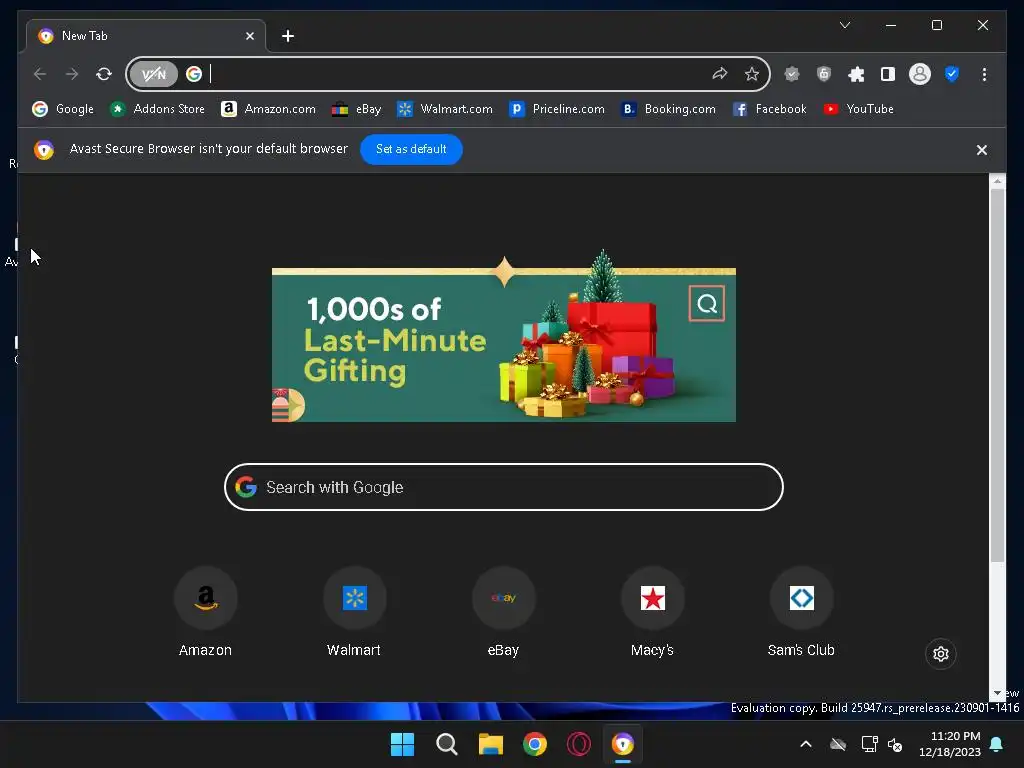Click the search icon on the gifting banner
The image size is (1024, 768).
click(x=707, y=304)
